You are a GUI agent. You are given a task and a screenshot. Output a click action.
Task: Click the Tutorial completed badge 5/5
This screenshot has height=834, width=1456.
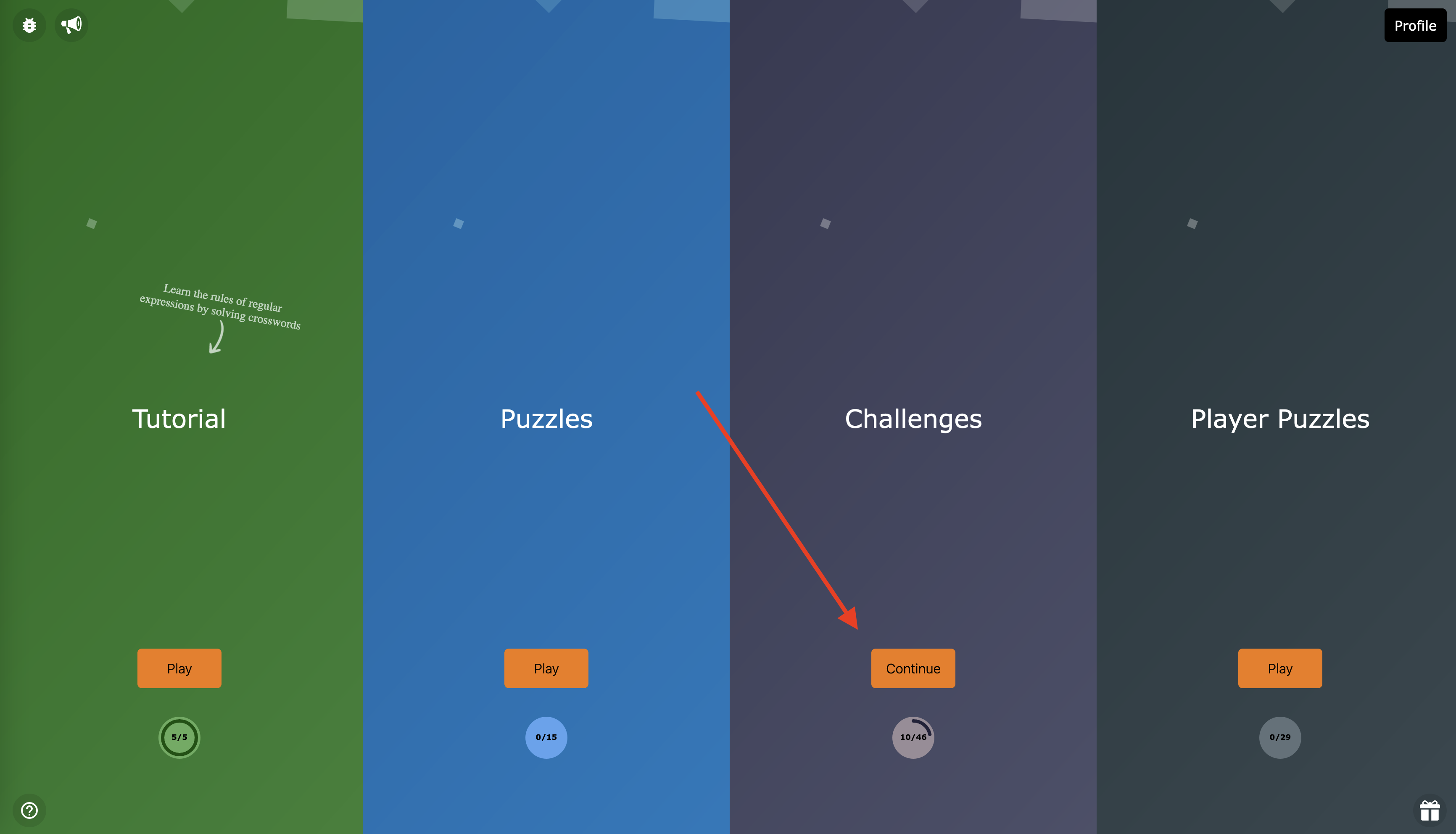[180, 736]
